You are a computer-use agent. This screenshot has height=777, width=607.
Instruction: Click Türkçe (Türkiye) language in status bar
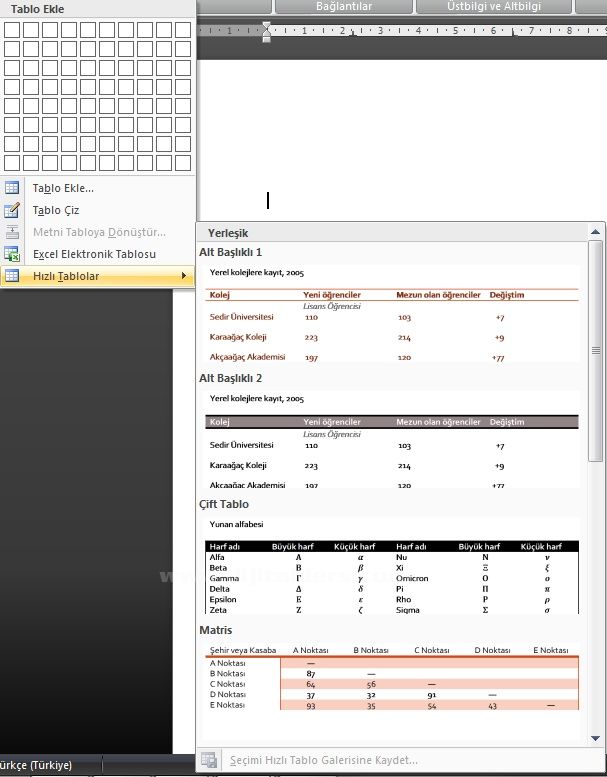click(x=36, y=765)
